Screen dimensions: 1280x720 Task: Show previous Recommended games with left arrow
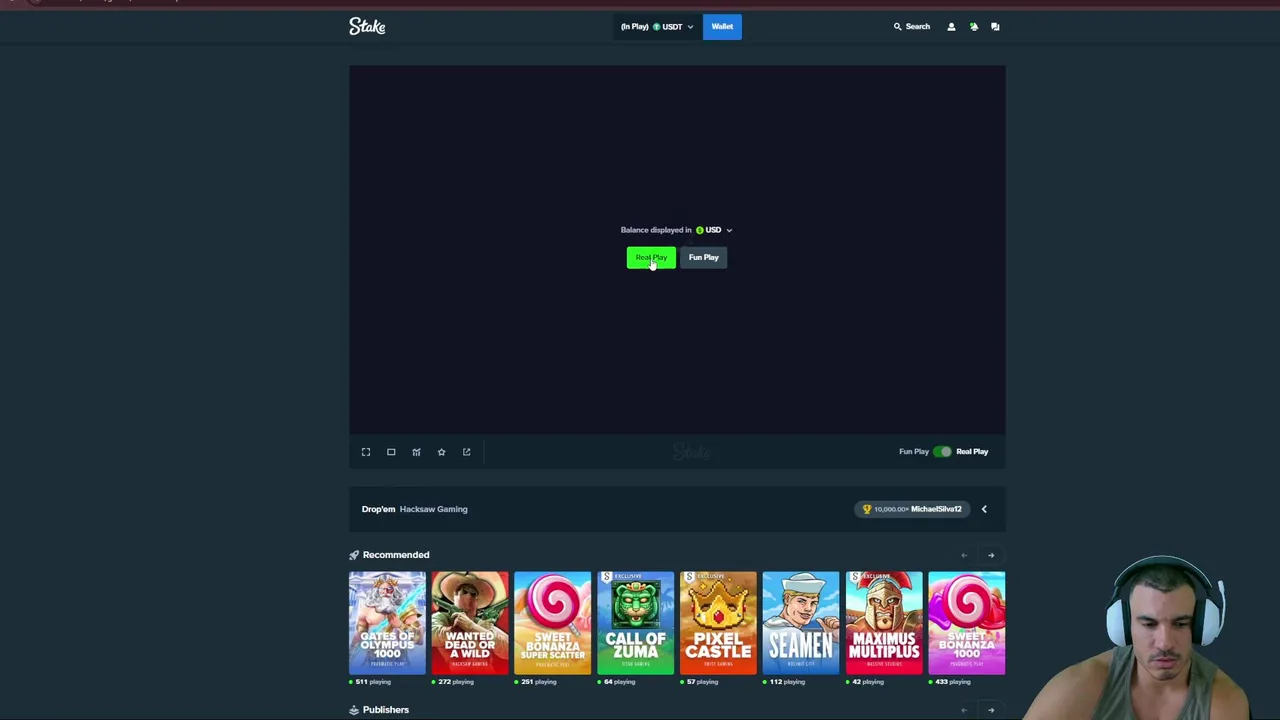pos(964,555)
